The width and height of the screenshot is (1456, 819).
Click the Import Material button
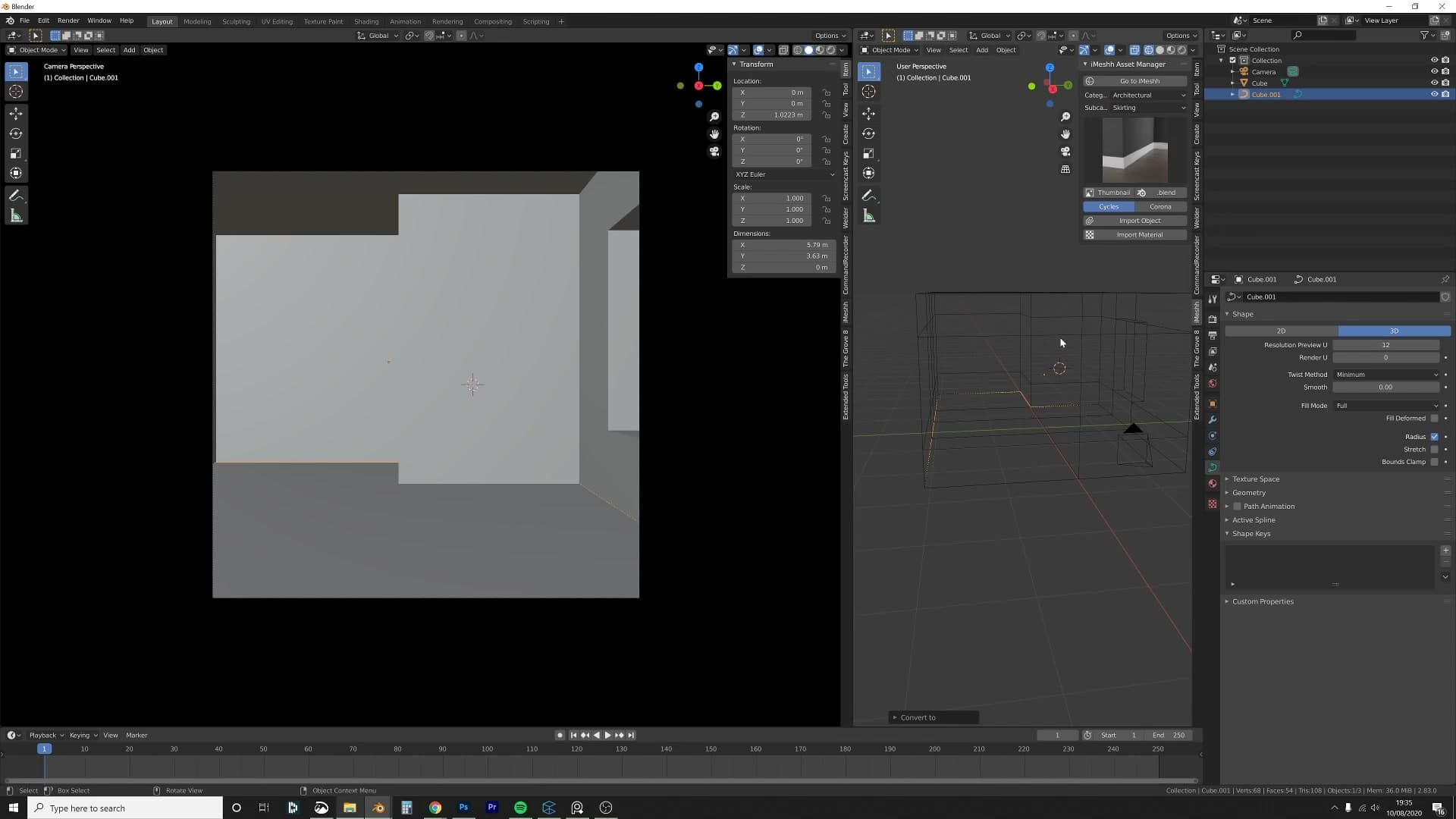click(1135, 235)
